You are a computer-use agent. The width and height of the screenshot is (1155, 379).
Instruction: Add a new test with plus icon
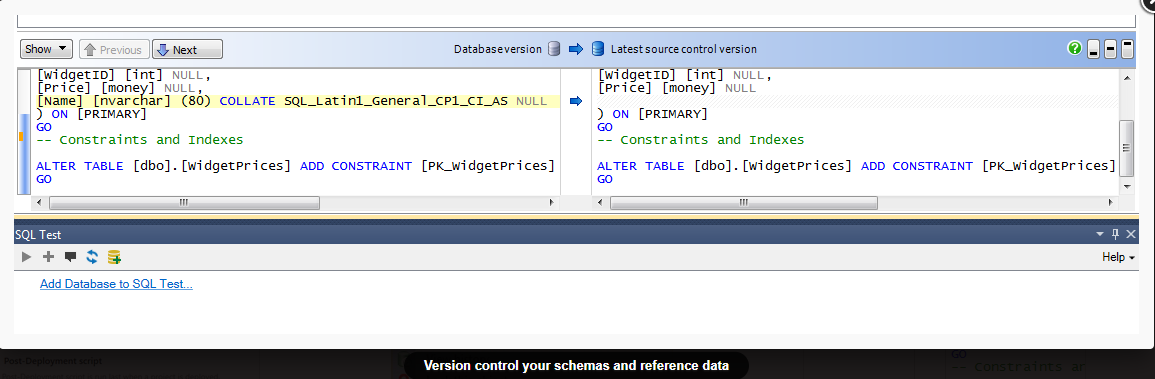(x=49, y=257)
